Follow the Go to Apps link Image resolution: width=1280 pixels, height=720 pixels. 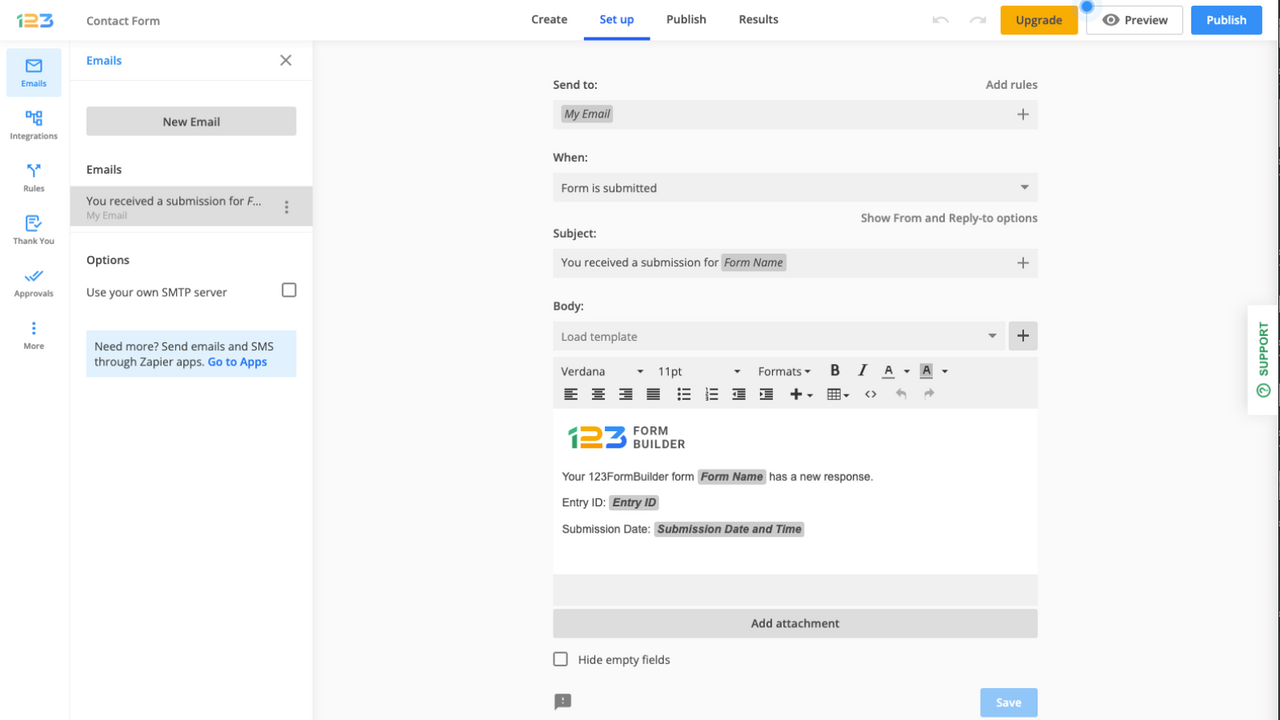tap(237, 362)
